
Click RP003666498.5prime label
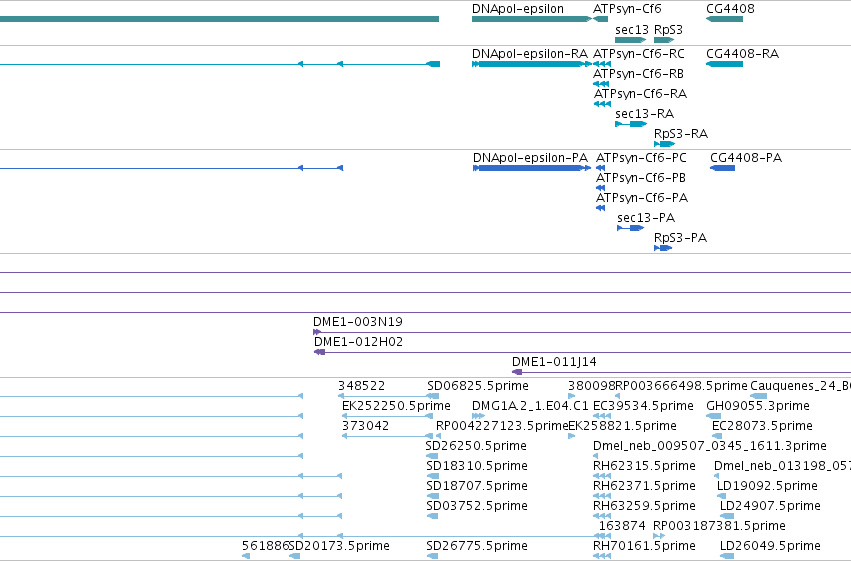682,386
